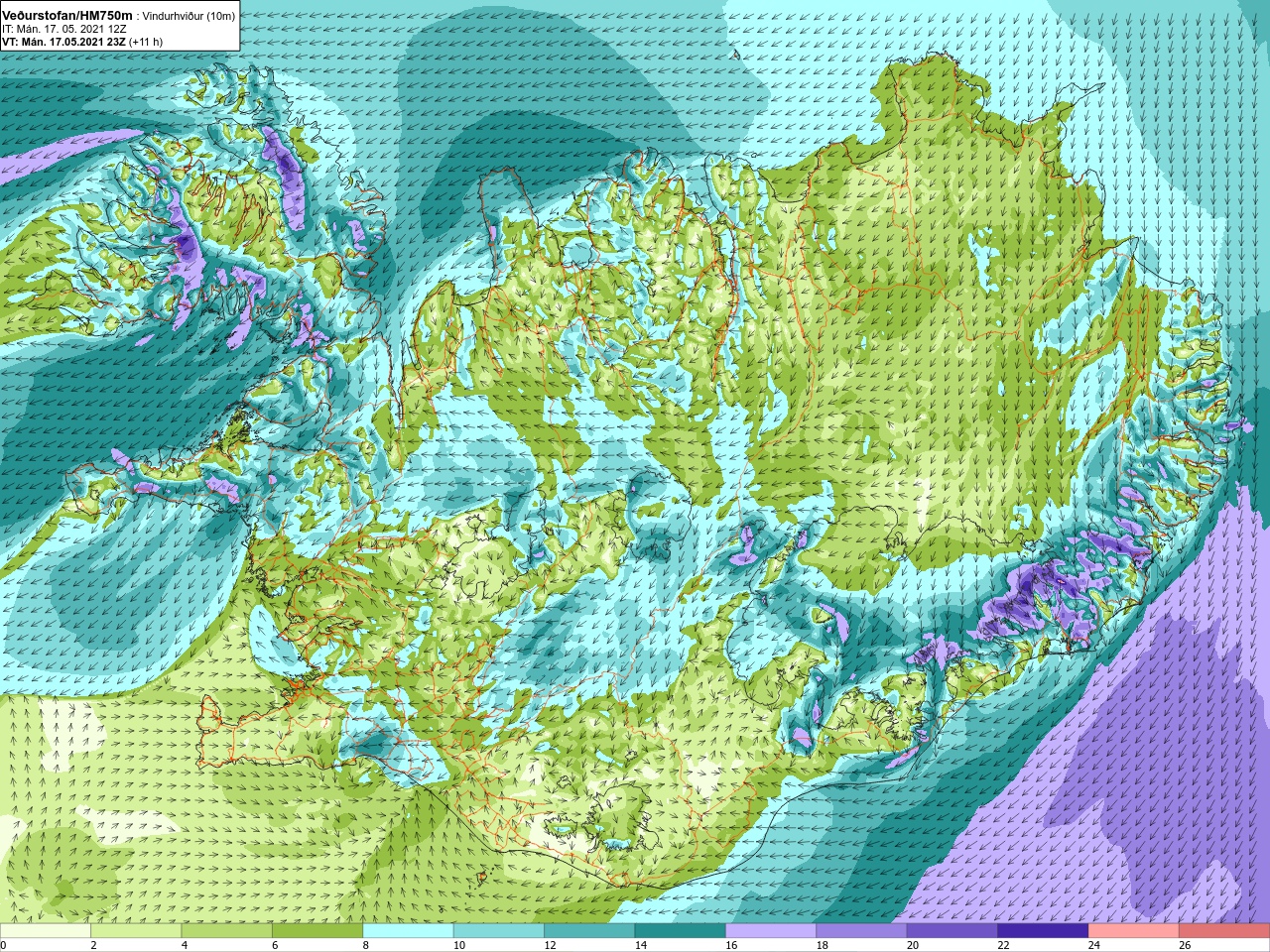
Task: Click the 'VT: Mán. 17.05.2021 23Z (+11 h)' line
Action: 82,42
